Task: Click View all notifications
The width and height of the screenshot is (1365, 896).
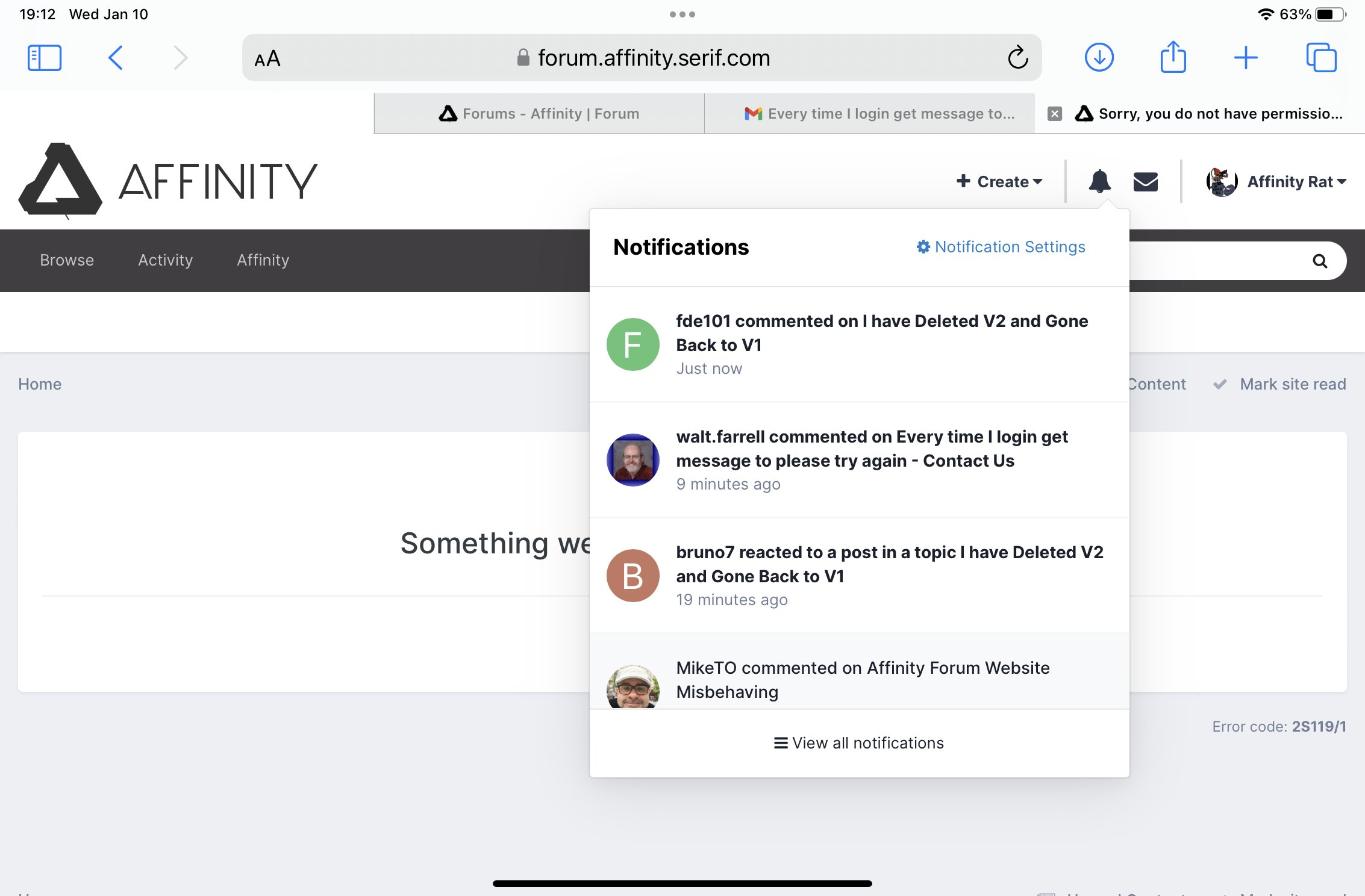Action: [x=859, y=743]
